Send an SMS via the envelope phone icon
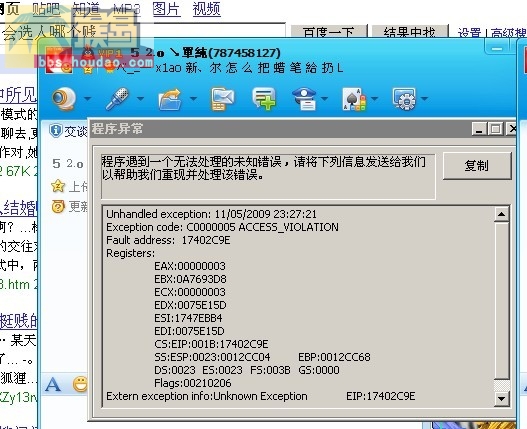The height and width of the screenshot is (429, 527). coord(222,99)
